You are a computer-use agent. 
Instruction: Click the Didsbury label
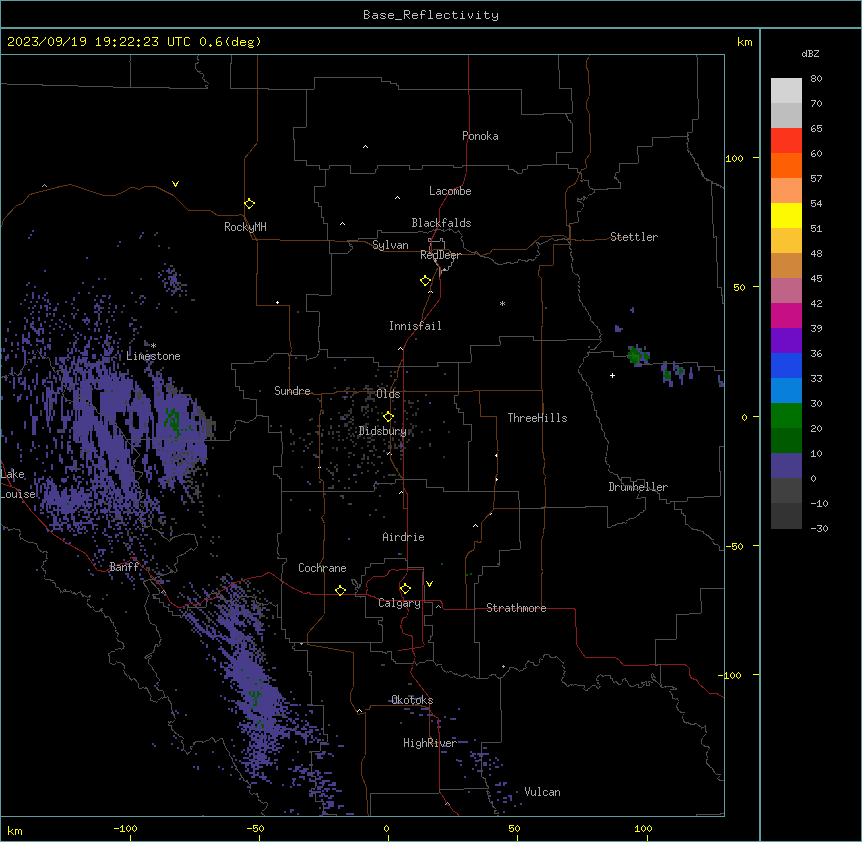tap(383, 431)
